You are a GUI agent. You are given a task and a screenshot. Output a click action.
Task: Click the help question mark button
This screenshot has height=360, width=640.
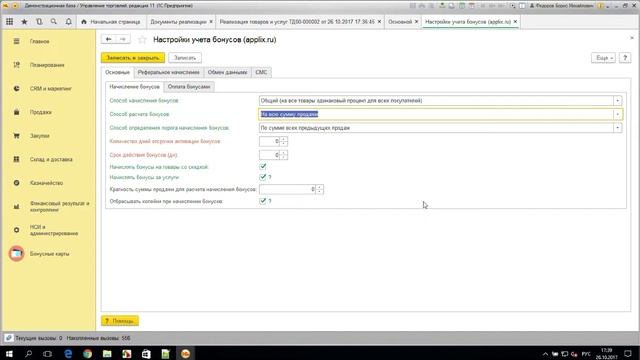(625, 58)
